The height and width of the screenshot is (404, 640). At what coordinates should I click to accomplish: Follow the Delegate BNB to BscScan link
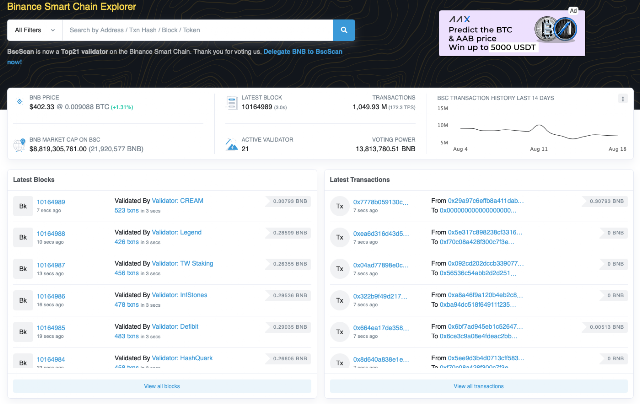303,52
